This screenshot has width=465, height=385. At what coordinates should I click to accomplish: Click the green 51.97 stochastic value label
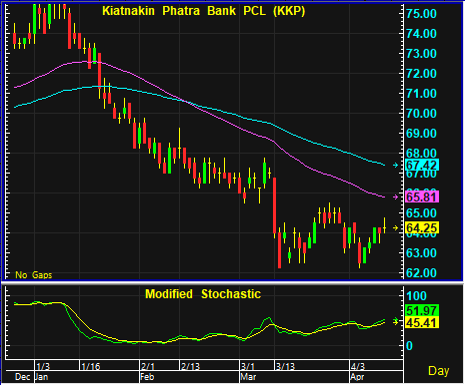pos(422,311)
